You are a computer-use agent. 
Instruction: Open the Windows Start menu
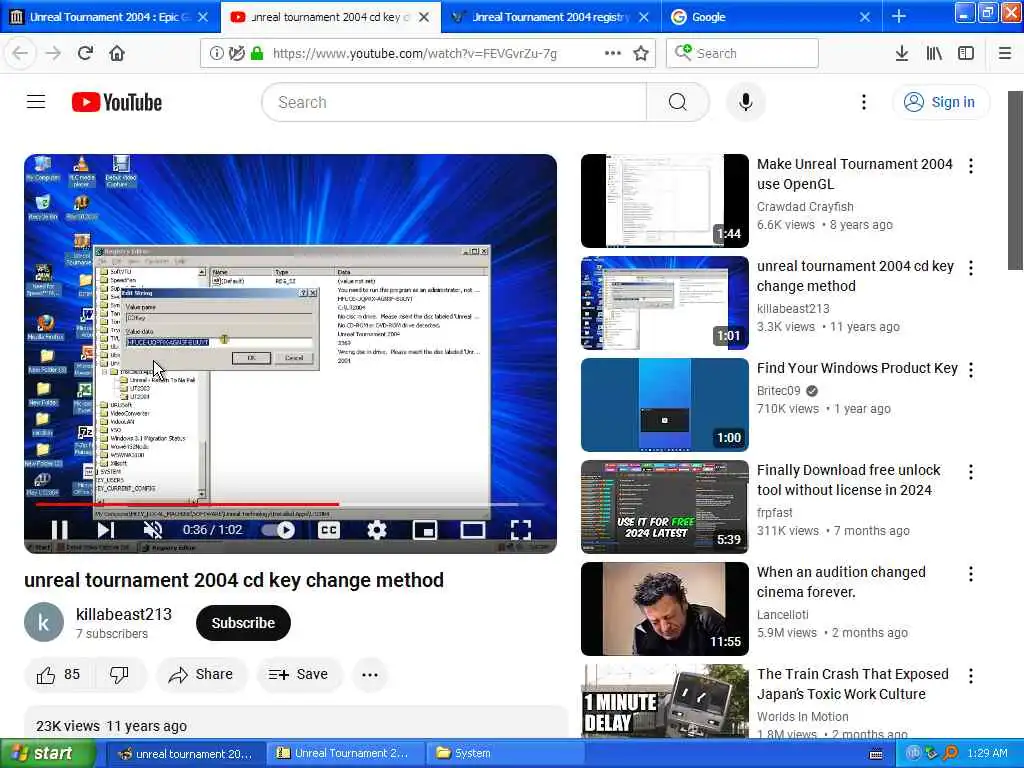tap(47, 754)
